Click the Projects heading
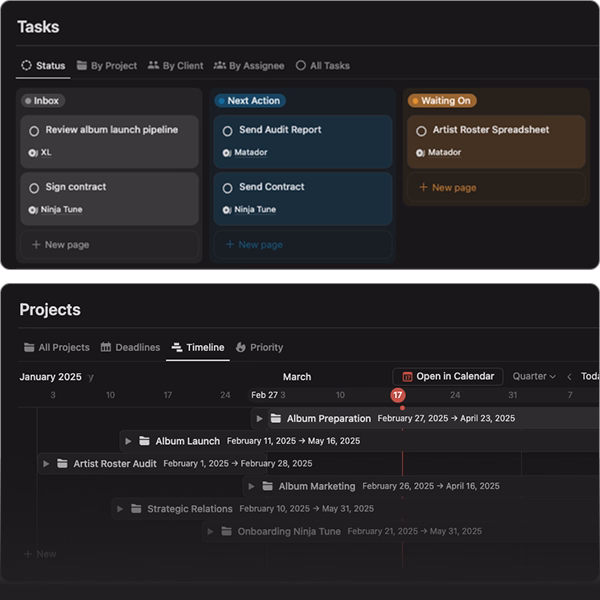Screen dimensions: 600x600 (x=50, y=310)
